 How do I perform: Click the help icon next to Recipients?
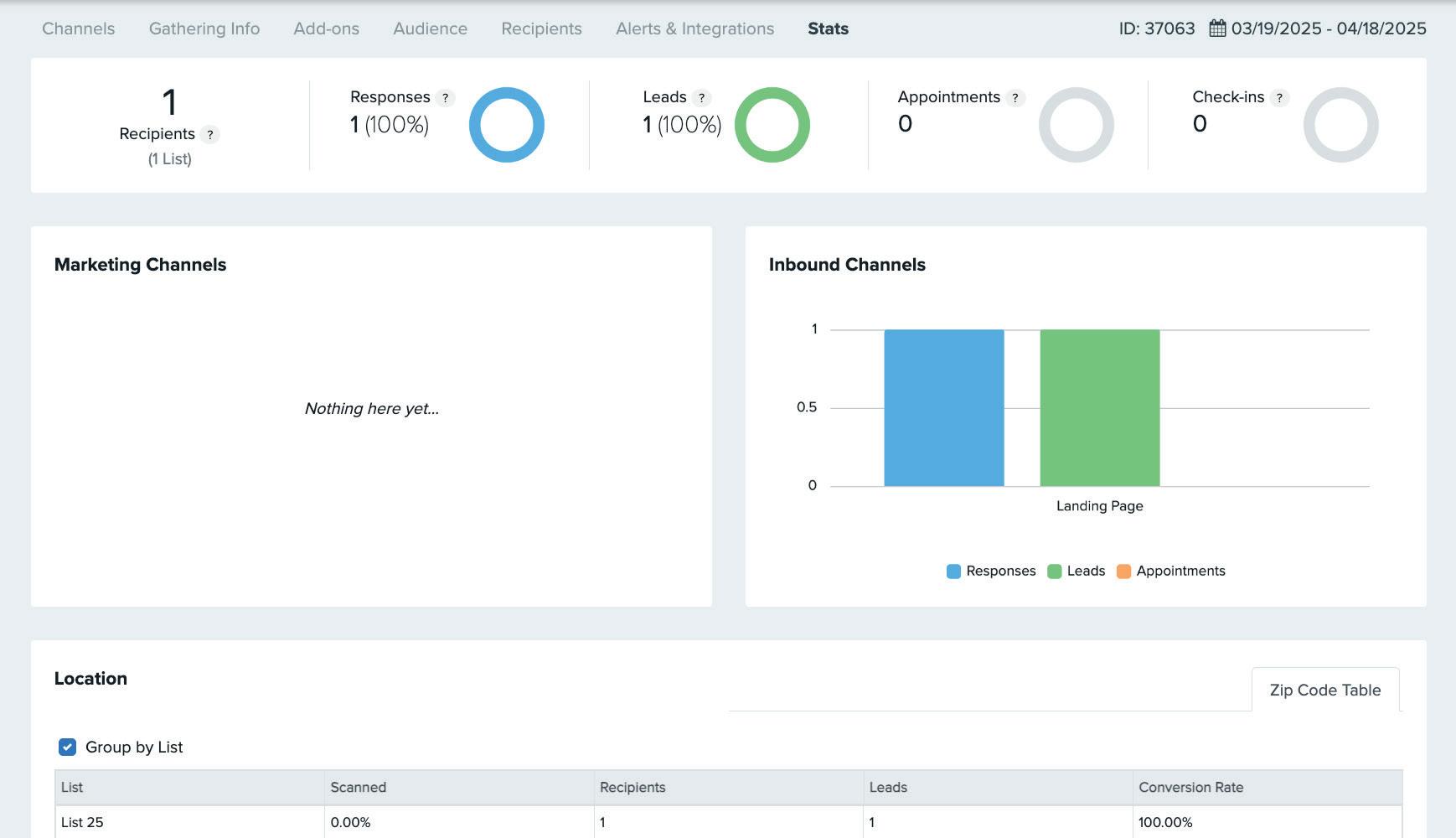[210, 134]
